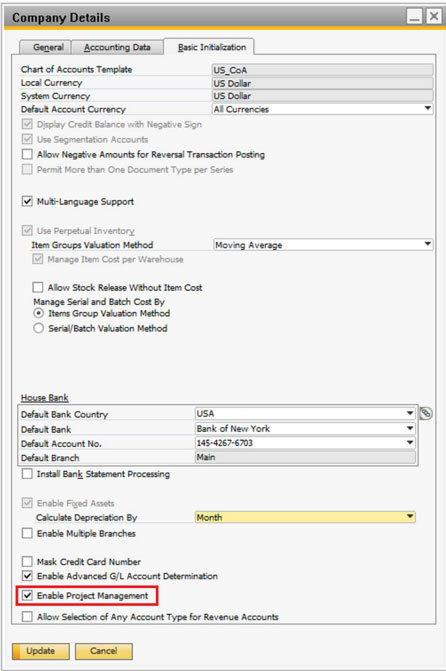Check Allow Stock Release Without Item Cost
Image resolution: width=446 pixels, height=671 pixels.
[x=38, y=287]
